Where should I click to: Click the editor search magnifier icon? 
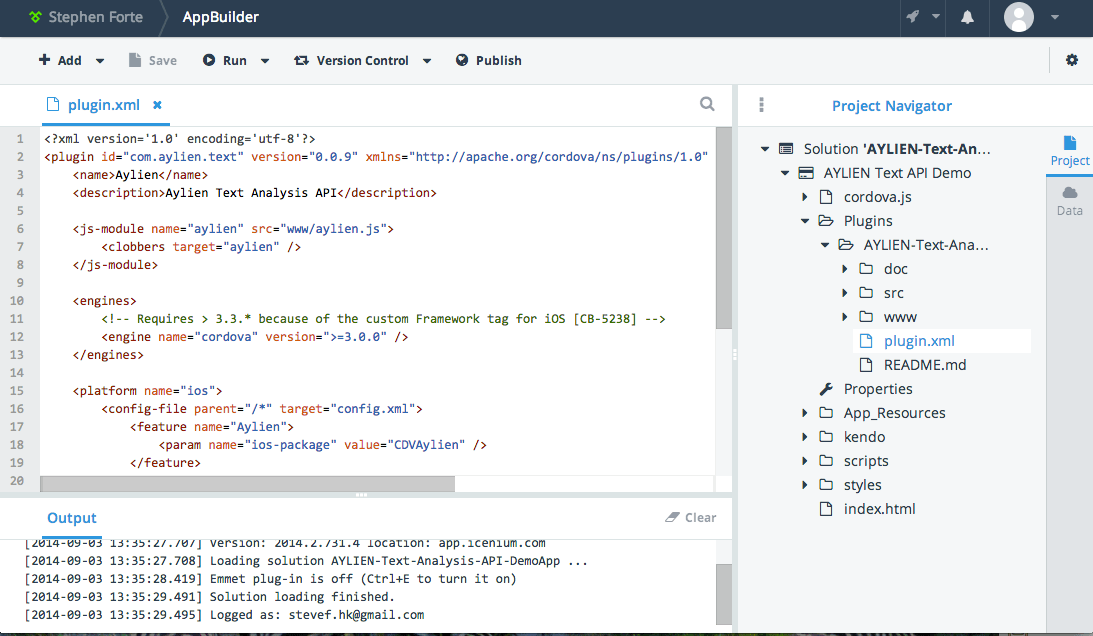pyautogui.click(x=707, y=104)
